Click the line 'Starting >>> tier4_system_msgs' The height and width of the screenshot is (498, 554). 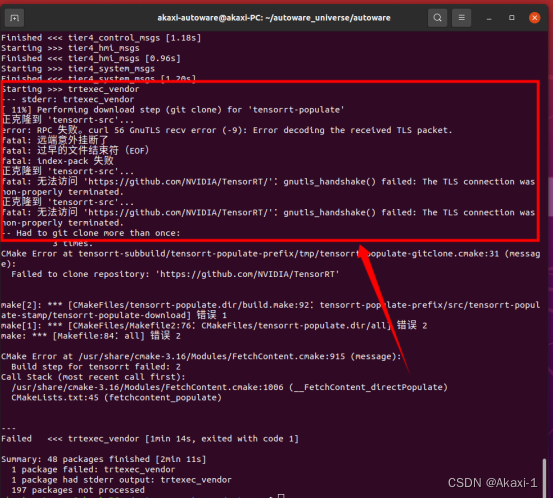coord(78,69)
